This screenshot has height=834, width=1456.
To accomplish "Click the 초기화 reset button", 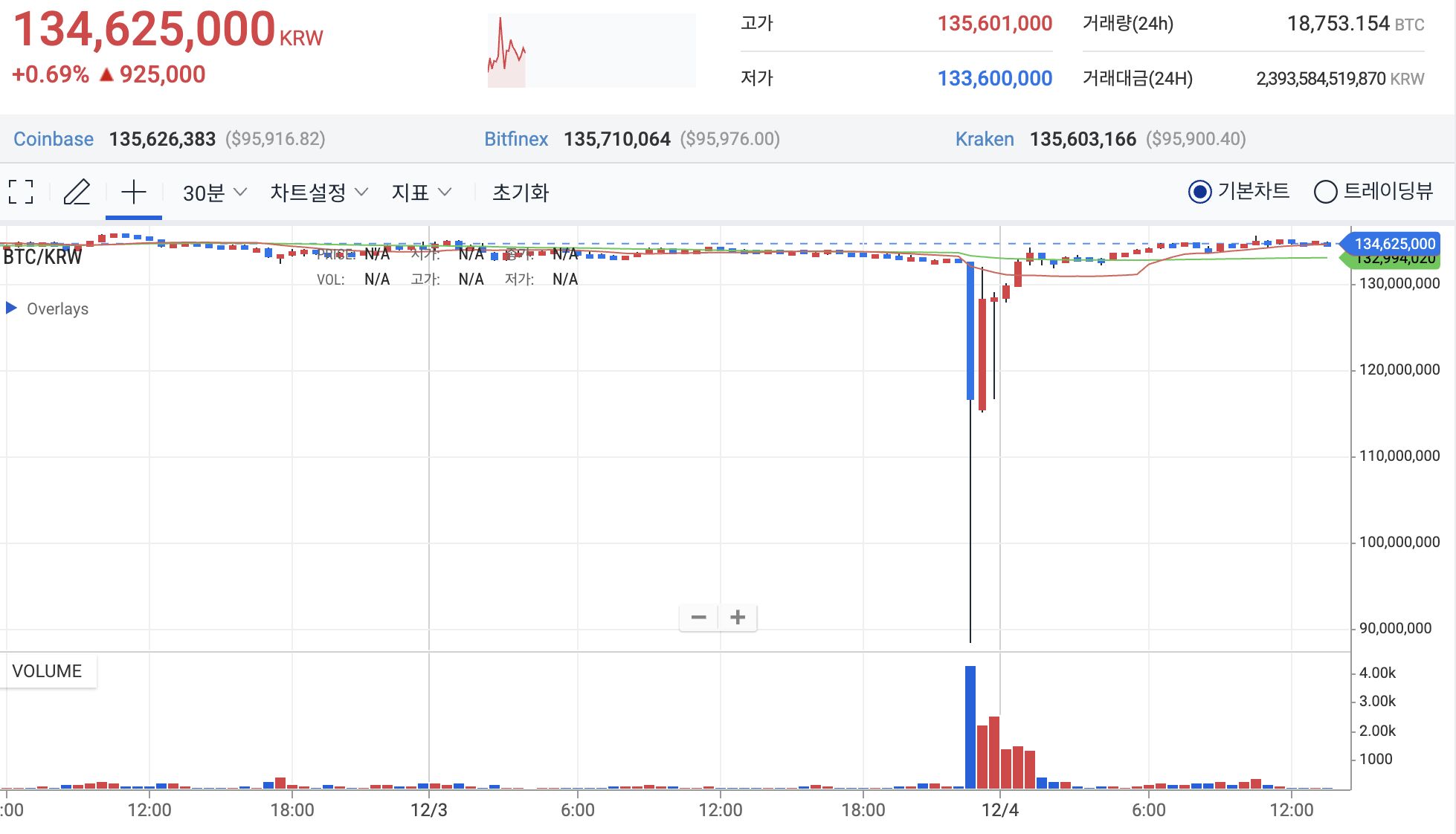I will [x=521, y=193].
